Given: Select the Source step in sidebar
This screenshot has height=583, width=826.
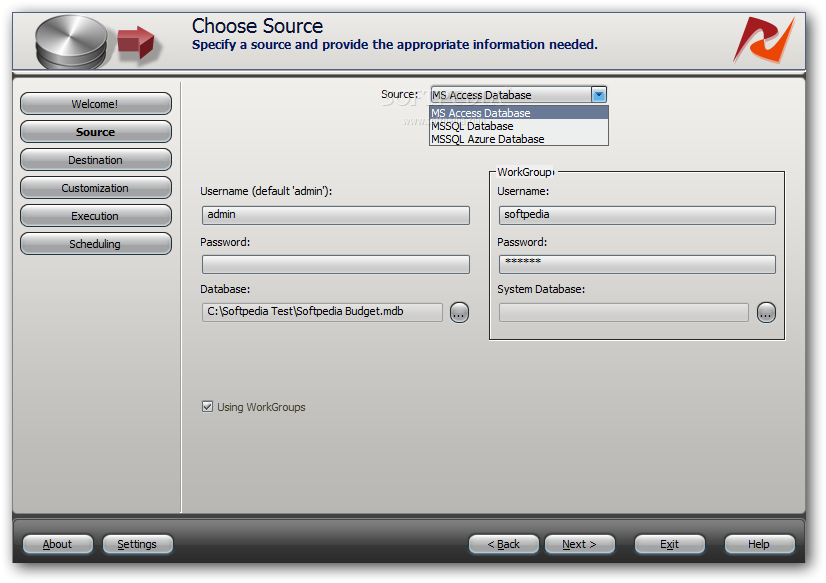Looking at the screenshot, I should pyautogui.click(x=95, y=132).
